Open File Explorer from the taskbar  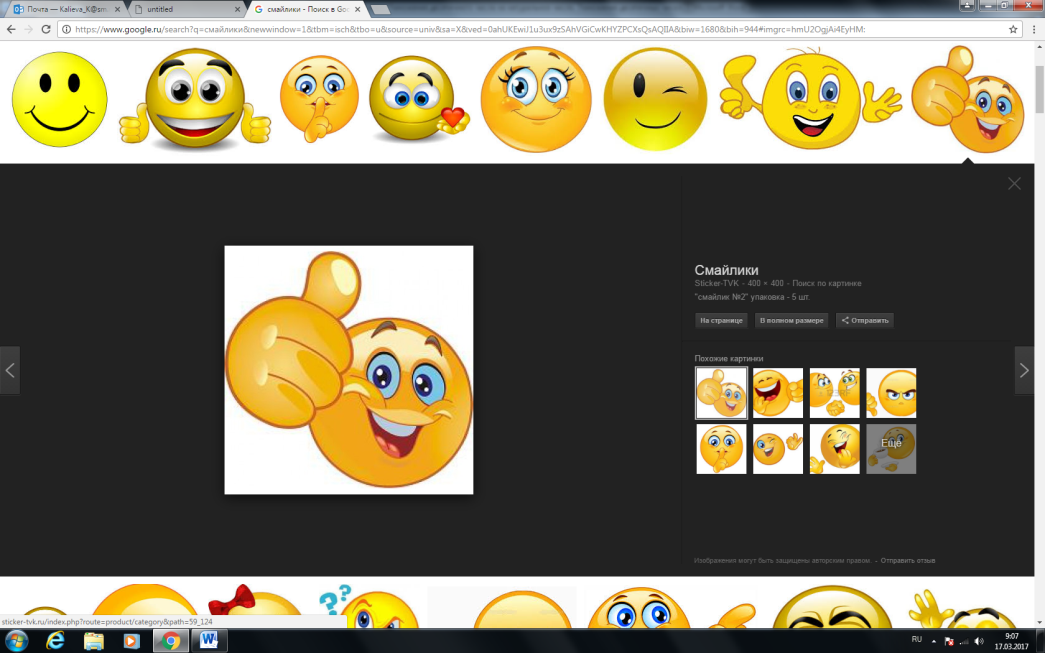tap(94, 641)
